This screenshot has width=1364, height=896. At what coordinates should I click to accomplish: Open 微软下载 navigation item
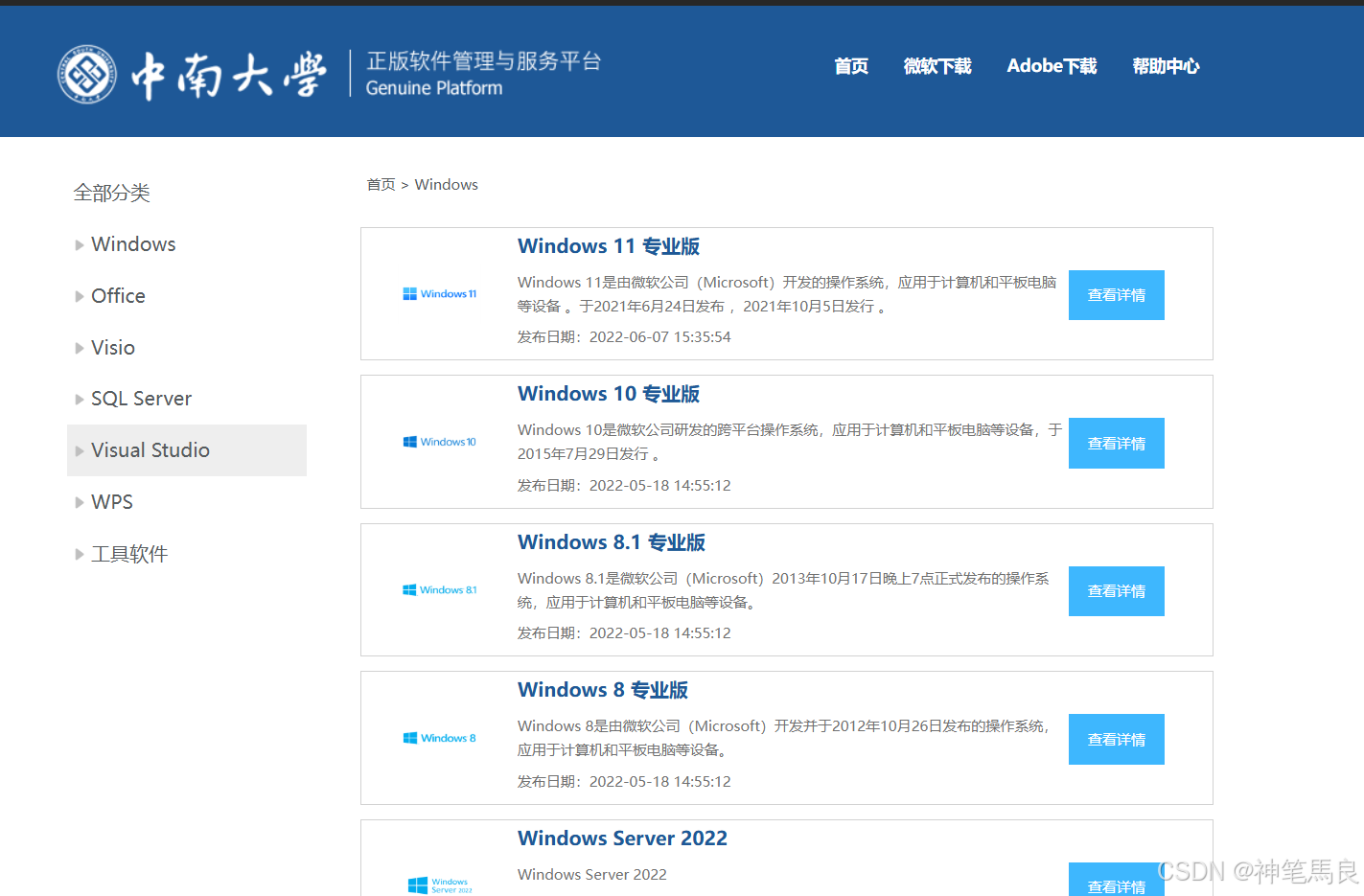tap(937, 66)
